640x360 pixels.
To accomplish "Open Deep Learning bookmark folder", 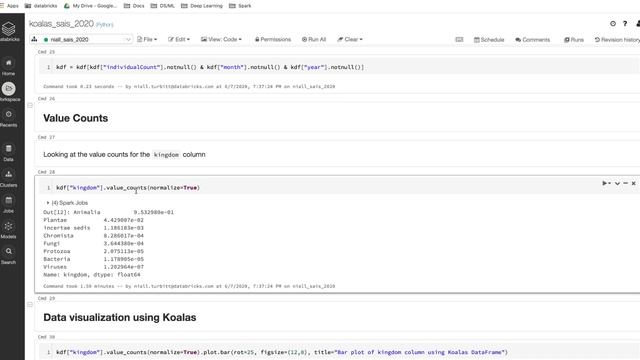I will point(202,6).
